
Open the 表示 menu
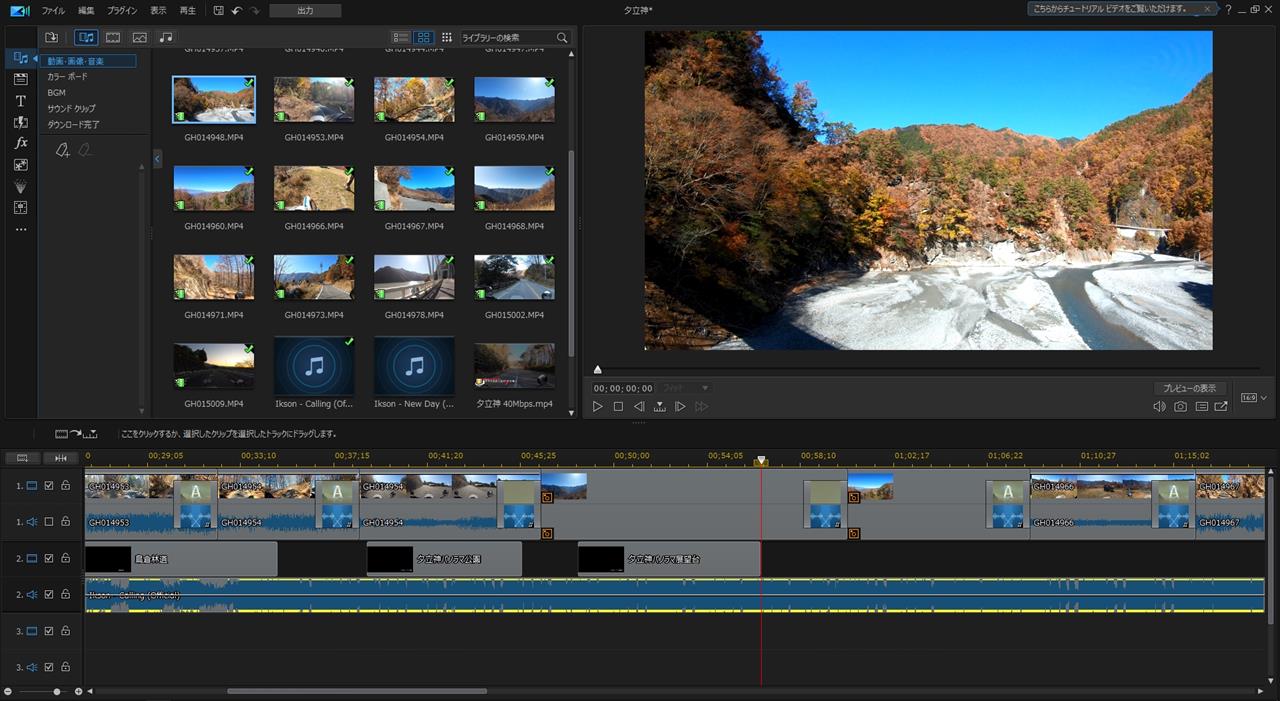coord(158,10)
